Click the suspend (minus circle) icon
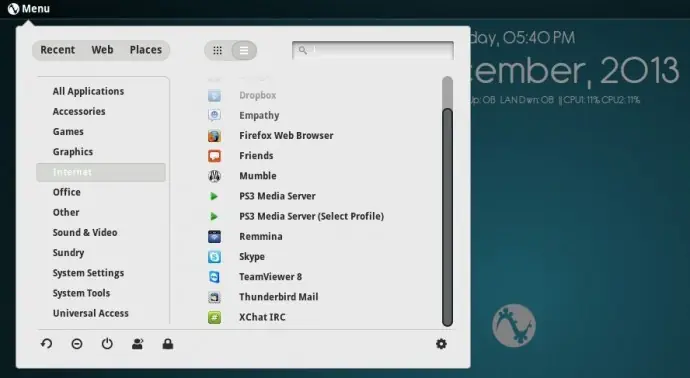690x378 pixels. [77, 344]
